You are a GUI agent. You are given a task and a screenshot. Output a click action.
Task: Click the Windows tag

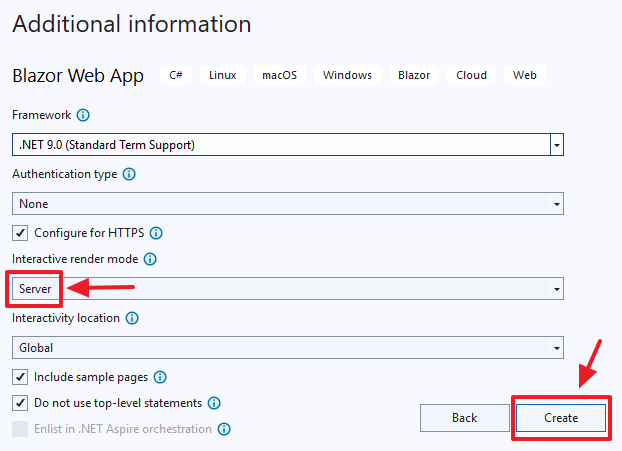click(347, 75)
